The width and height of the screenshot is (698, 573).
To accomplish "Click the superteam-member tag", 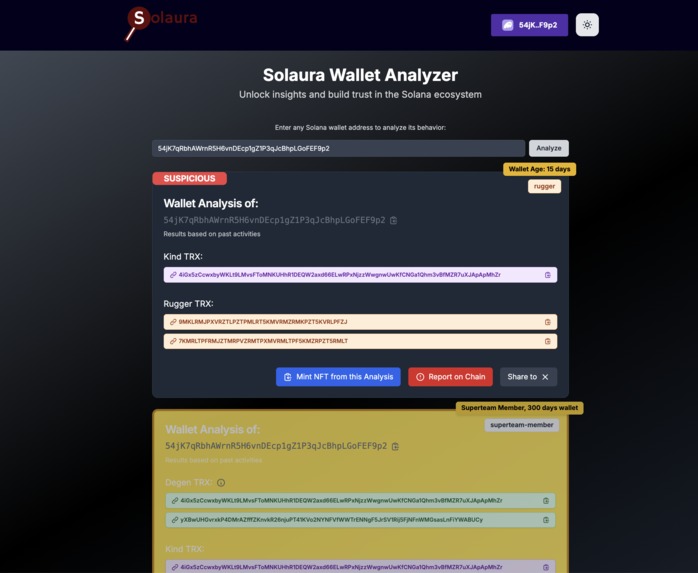I will (522, 425).
